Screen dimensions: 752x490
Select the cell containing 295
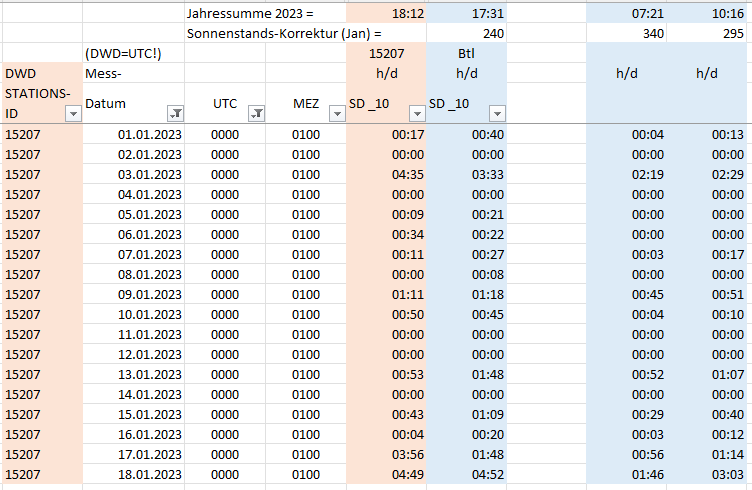click(707, 33)
